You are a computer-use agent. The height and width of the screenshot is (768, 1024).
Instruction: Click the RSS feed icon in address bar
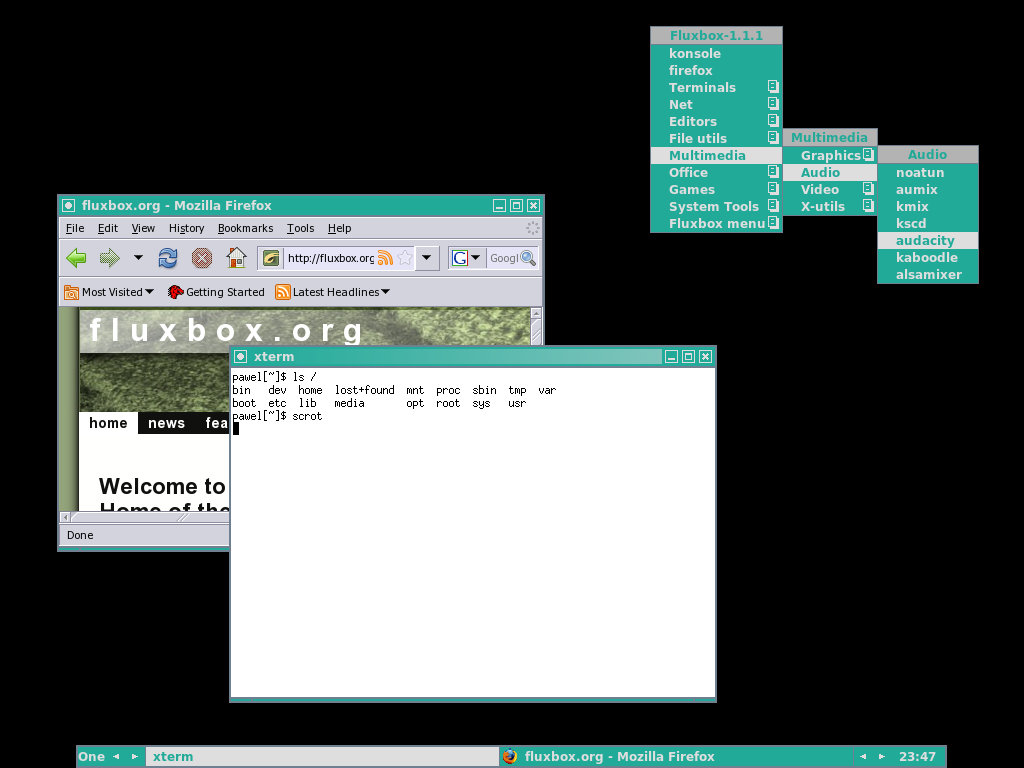pyautogui.click(x=385, y=258)
